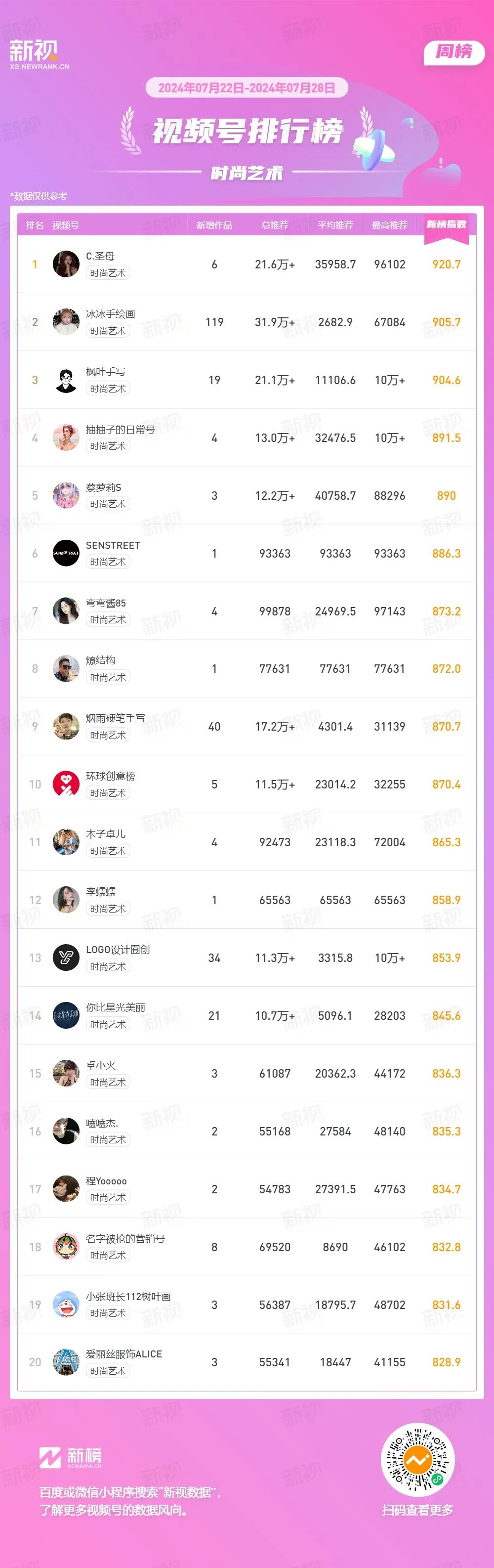Screen dimensions: 494x1568
Task: Click 时尚艺术 tag under 蔡萝莉S
Action: (x=108, y=504)
